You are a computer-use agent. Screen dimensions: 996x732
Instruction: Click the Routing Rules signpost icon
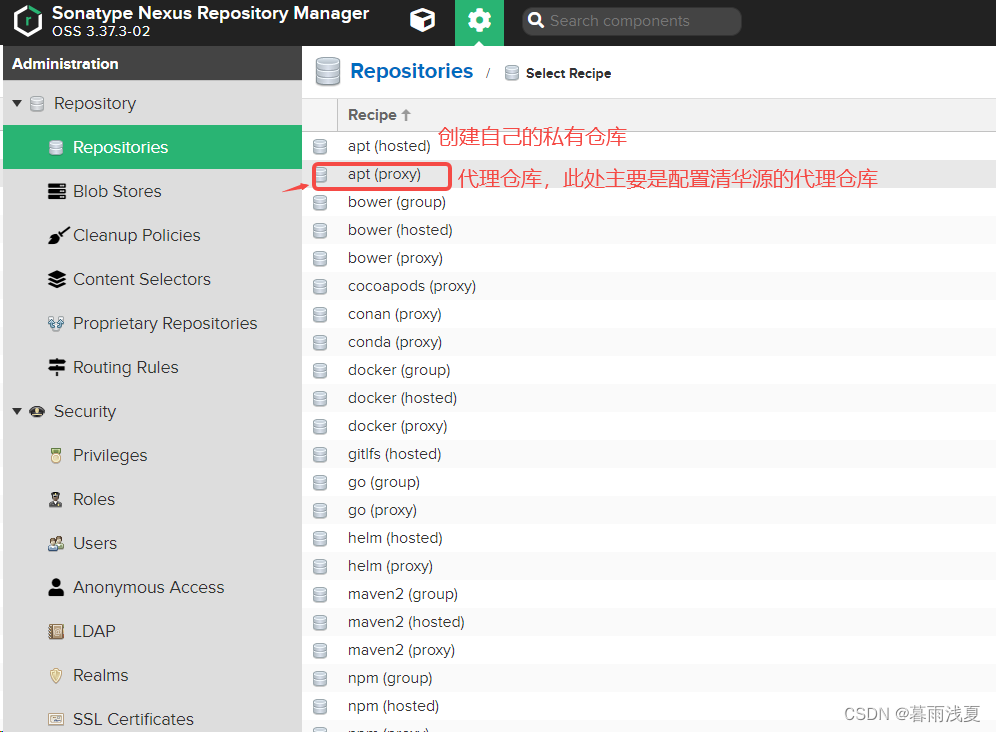click(x=57, y=368)
